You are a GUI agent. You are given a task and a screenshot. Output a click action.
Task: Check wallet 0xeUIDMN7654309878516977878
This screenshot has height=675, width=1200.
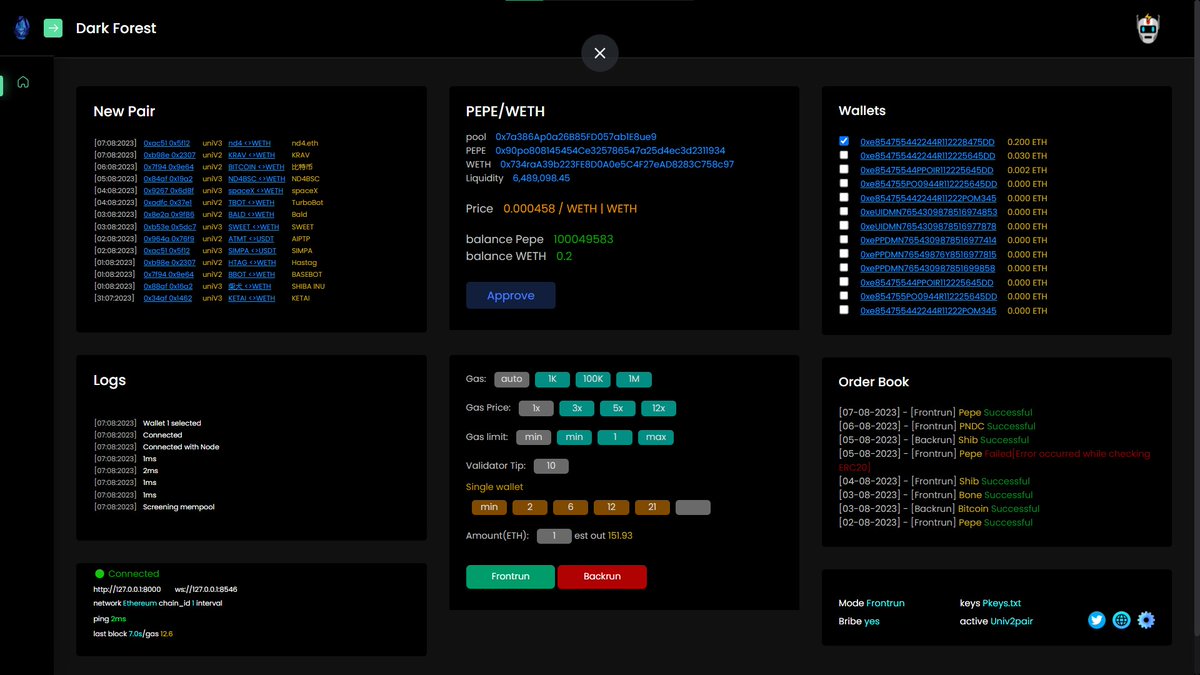point(844,225)
